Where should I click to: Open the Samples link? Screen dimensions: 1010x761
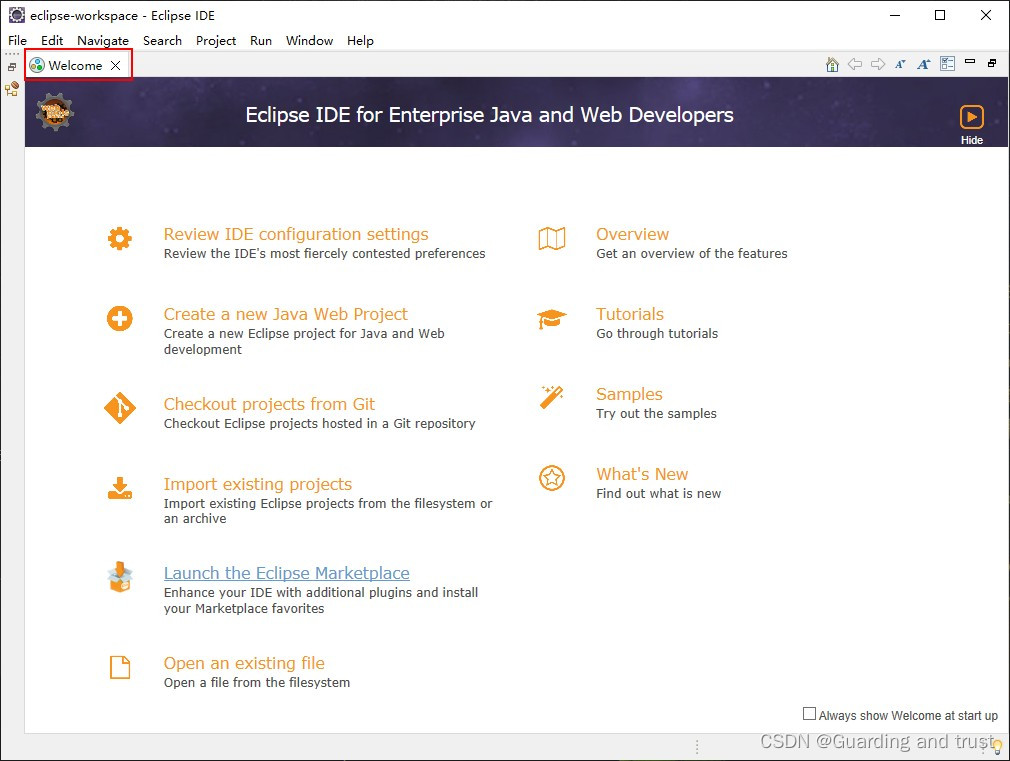pos(629,394)
